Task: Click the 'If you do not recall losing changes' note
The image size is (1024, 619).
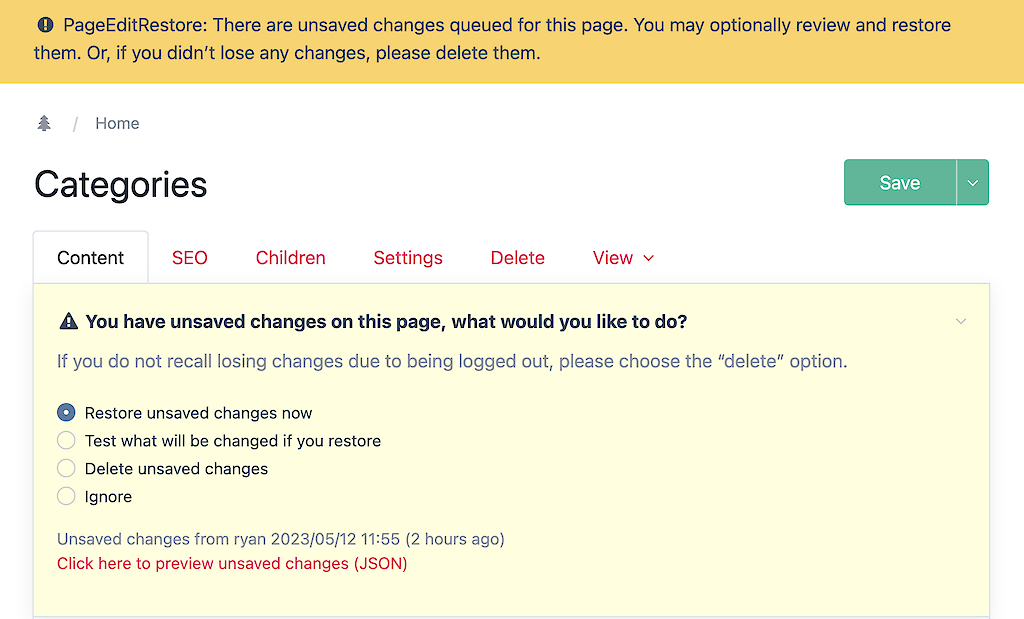Action: pyautogui.click(x=452, y=361)
